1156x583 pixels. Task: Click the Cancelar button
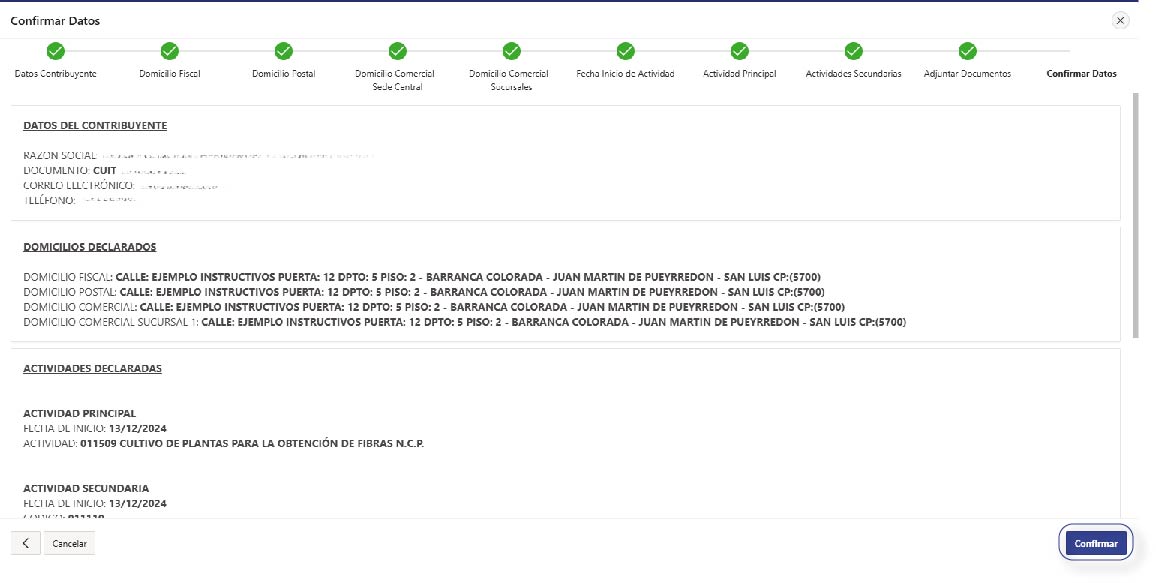(70, 544)
